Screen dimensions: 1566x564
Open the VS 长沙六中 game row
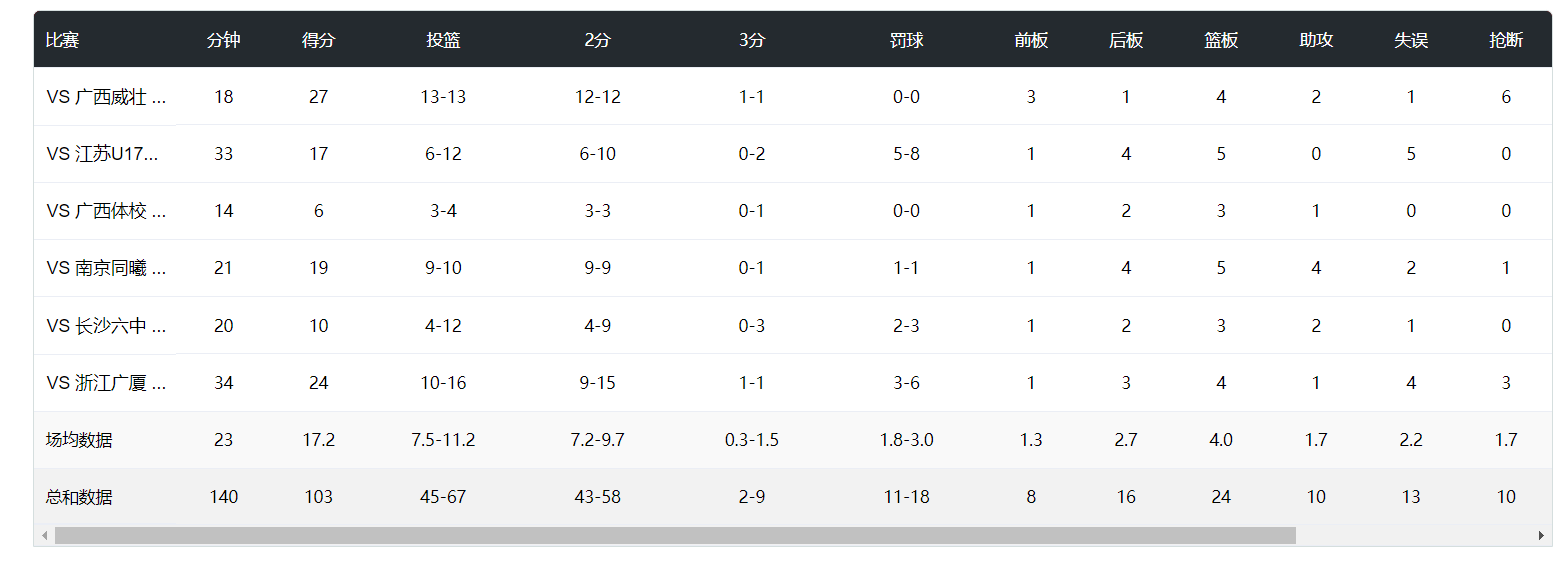pyautogui.click(x=106, y=326)
